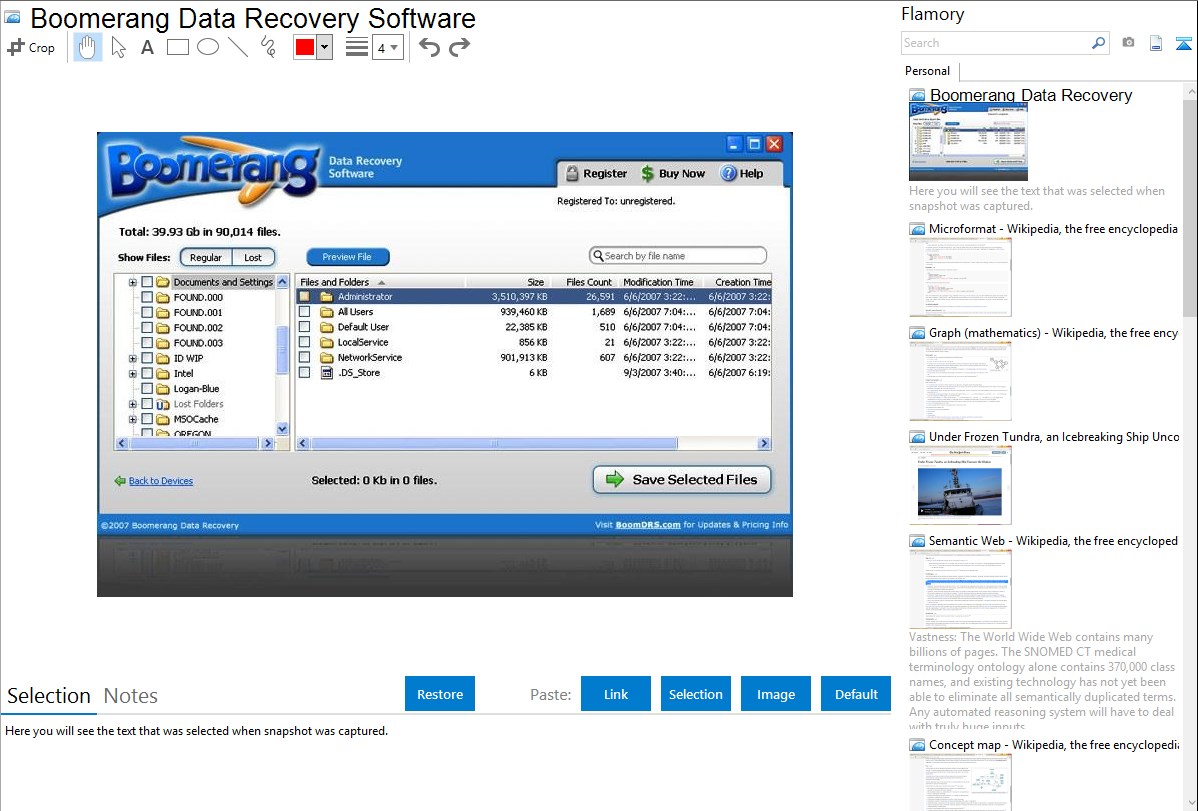
Task: Click the page document icon in Flamory
Action: tap(1156, 43)
